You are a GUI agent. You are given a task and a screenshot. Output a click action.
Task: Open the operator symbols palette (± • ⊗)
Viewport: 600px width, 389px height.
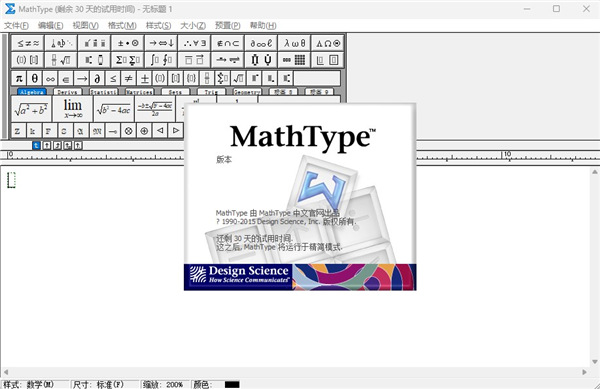tap(128, 43)
